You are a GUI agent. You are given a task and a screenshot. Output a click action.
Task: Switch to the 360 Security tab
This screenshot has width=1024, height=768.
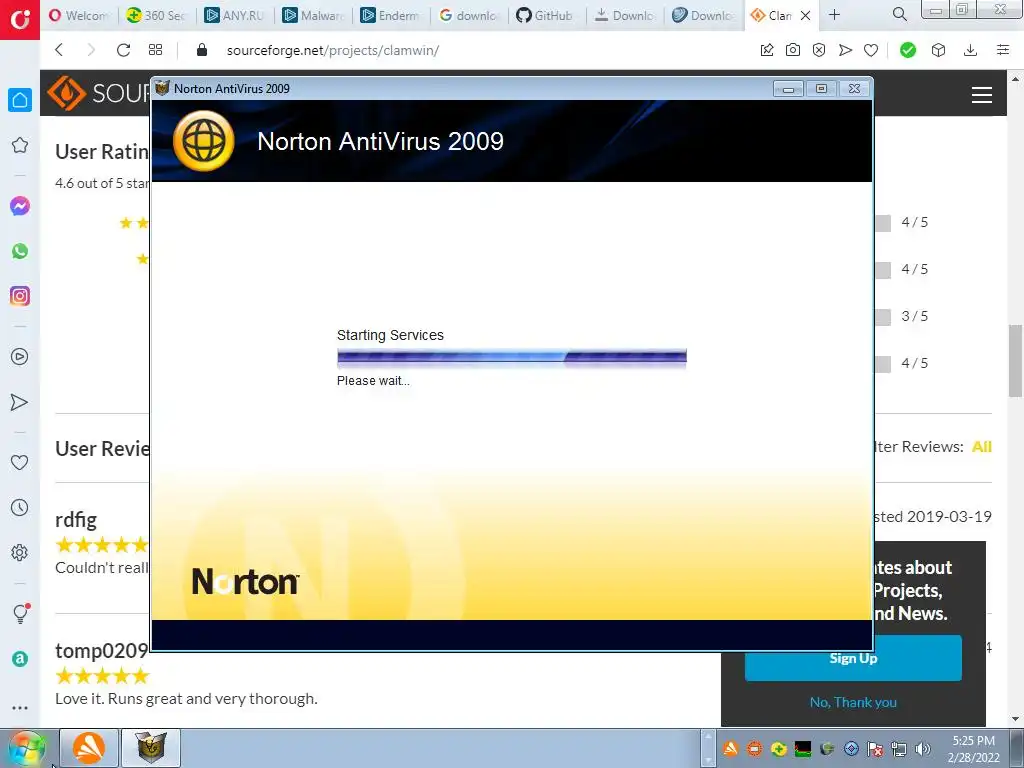pyautogui.click(x=157, y=15)
